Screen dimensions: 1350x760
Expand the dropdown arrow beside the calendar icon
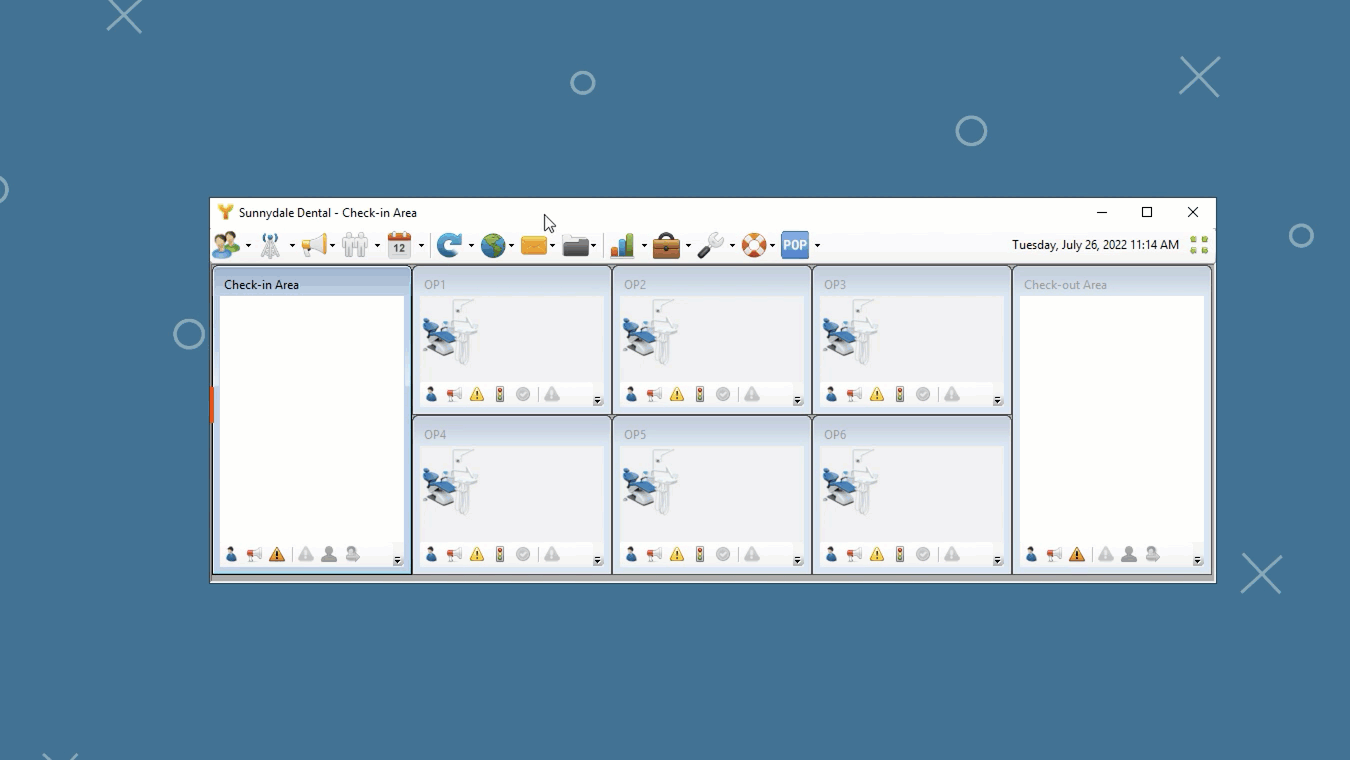(421, 246)
